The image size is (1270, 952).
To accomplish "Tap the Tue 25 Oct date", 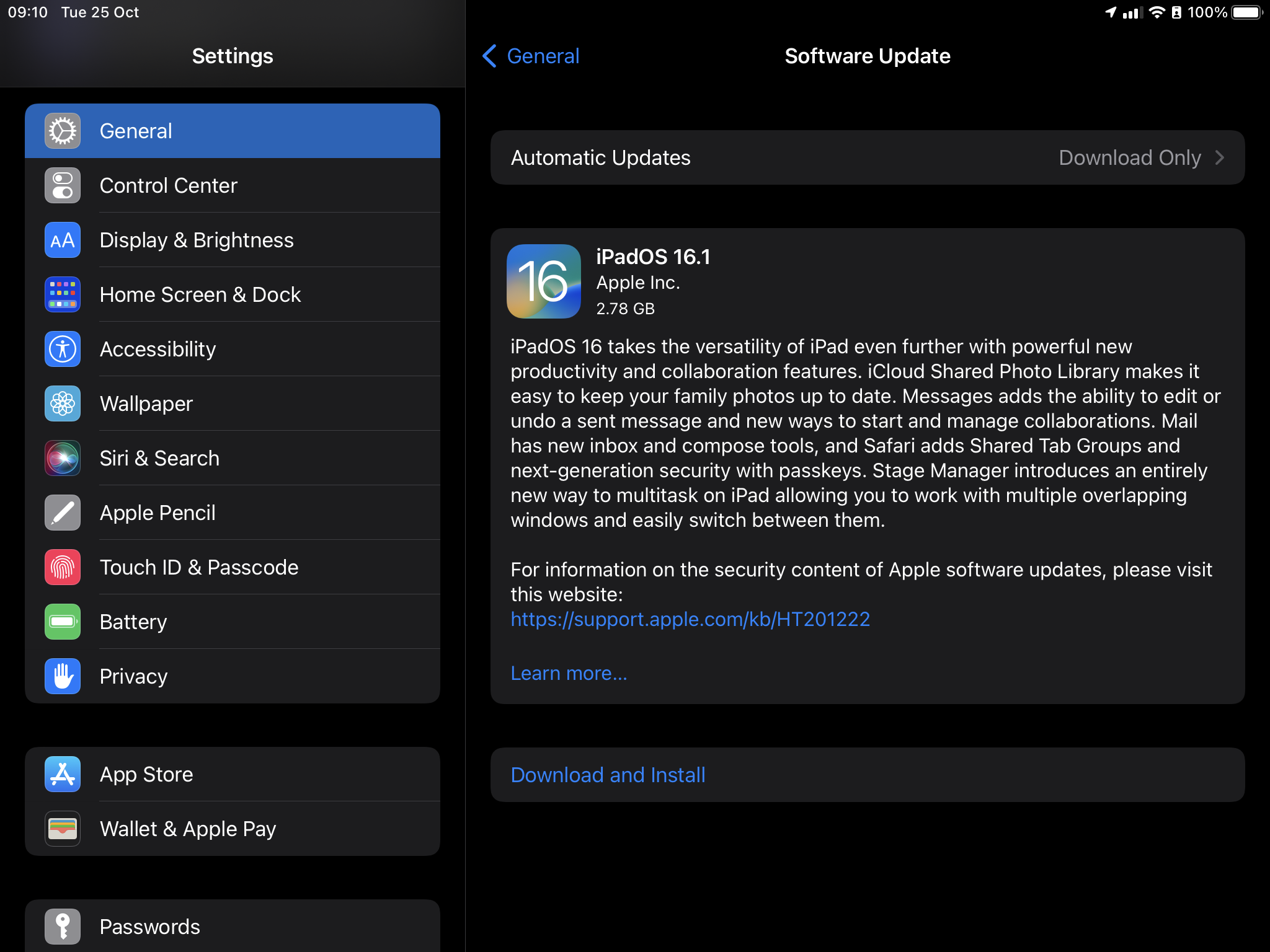I will pyautogui.click(x=100, y=12).
